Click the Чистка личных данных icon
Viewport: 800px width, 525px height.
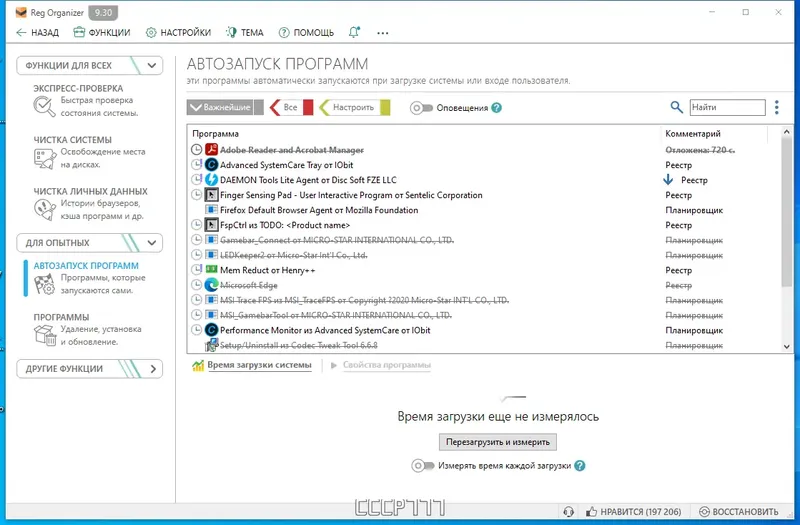(45, 210)
